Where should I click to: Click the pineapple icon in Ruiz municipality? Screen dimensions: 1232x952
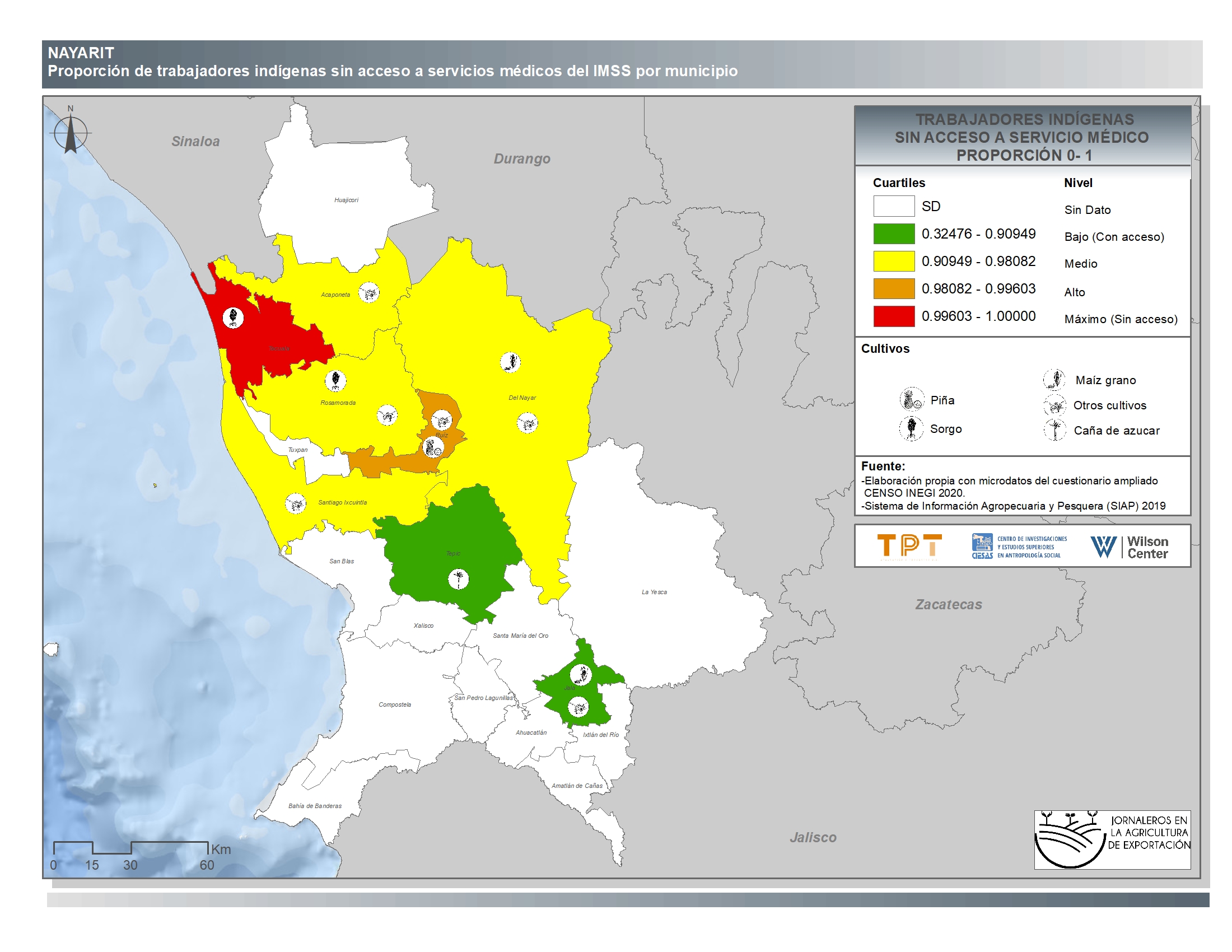pos(433,448)
